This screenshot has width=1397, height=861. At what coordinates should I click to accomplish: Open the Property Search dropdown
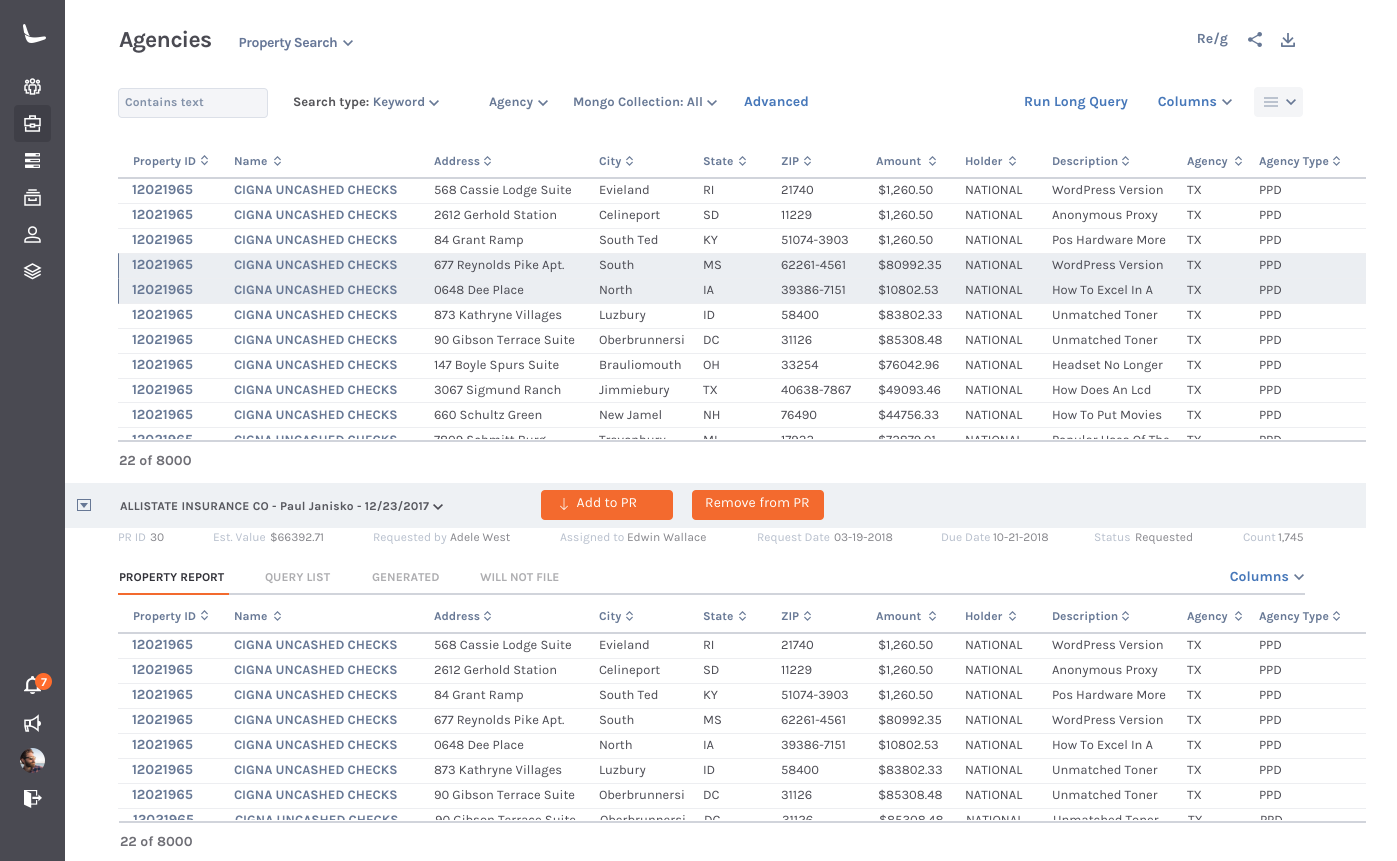[x=296, y=43]
